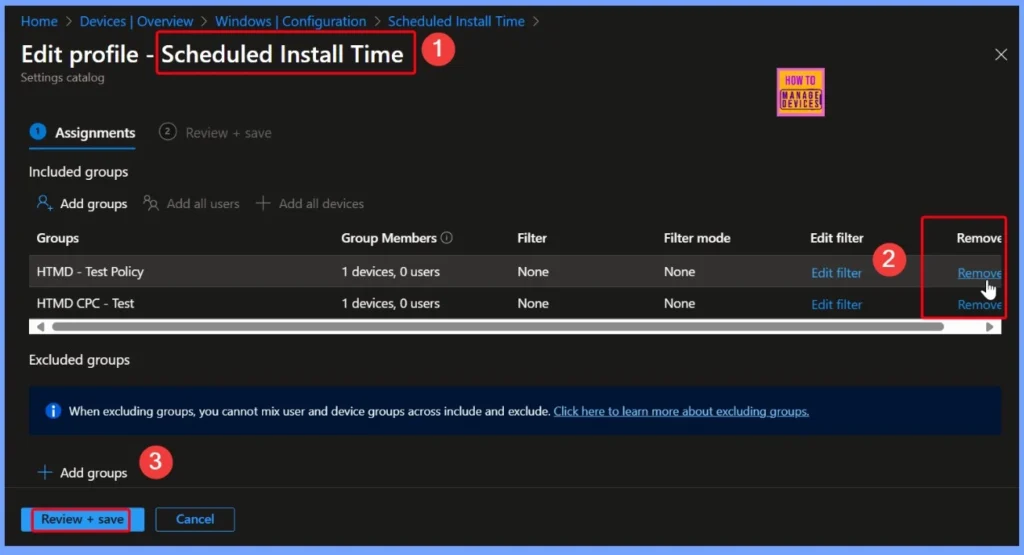
Task: Click the Add all devices plus icon
Action: [x=263, y=203]
